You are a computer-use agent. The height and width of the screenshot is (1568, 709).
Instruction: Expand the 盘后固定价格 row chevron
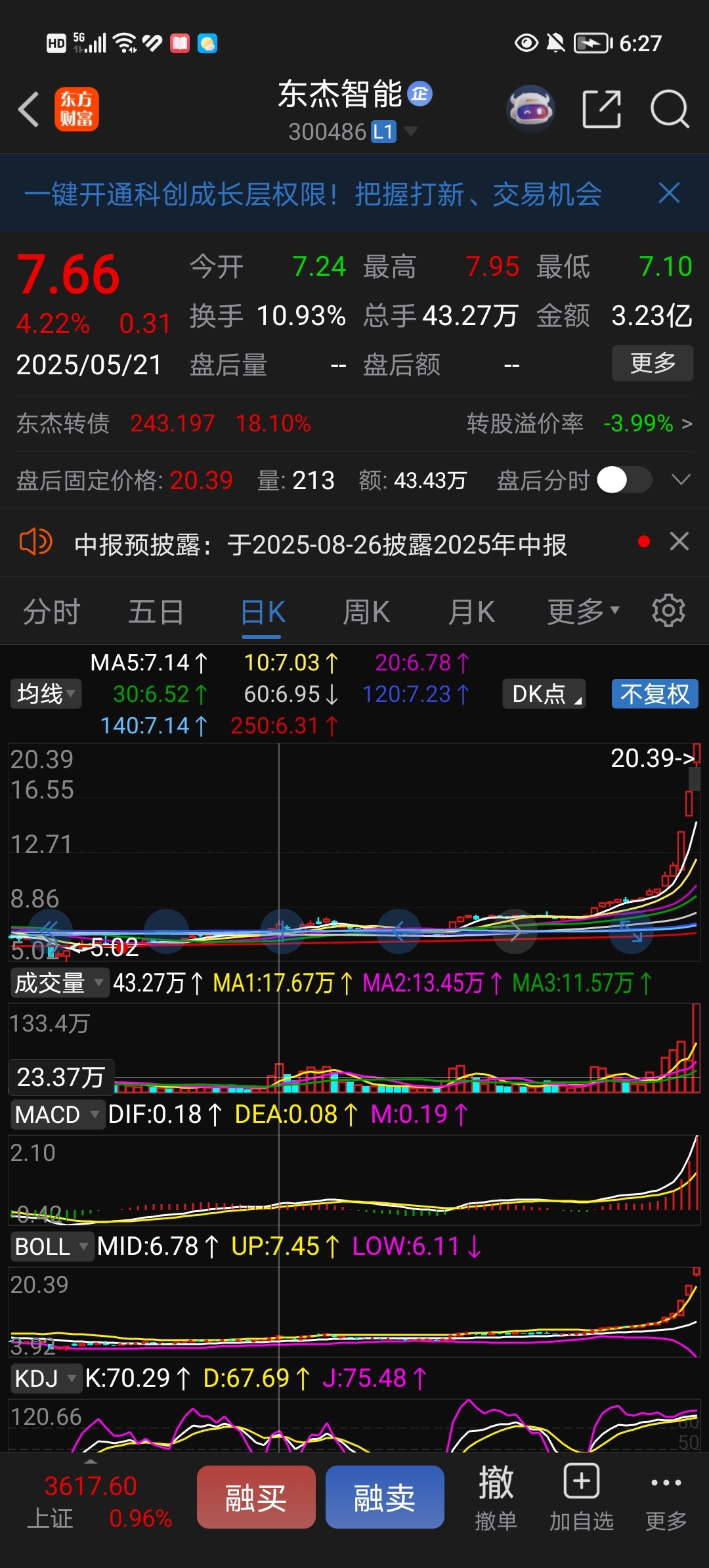681,480
